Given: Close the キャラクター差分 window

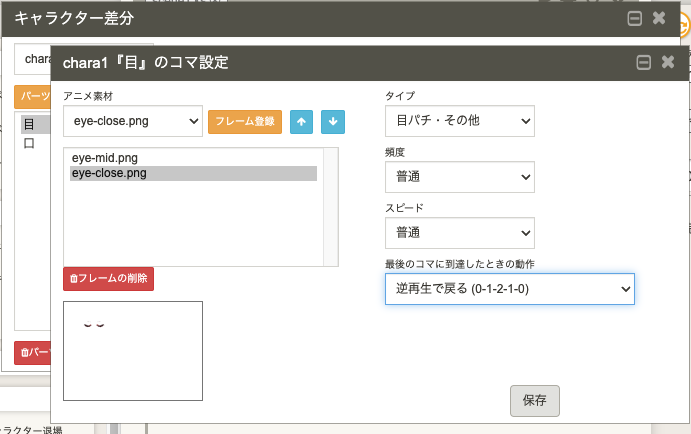Looking at the screenshot, I should [x=659, y=18].
